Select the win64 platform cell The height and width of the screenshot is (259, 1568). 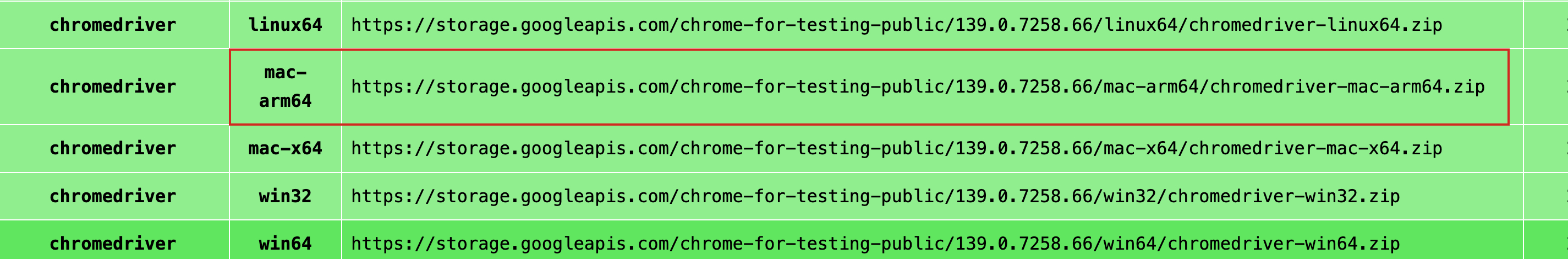(285, 244)
